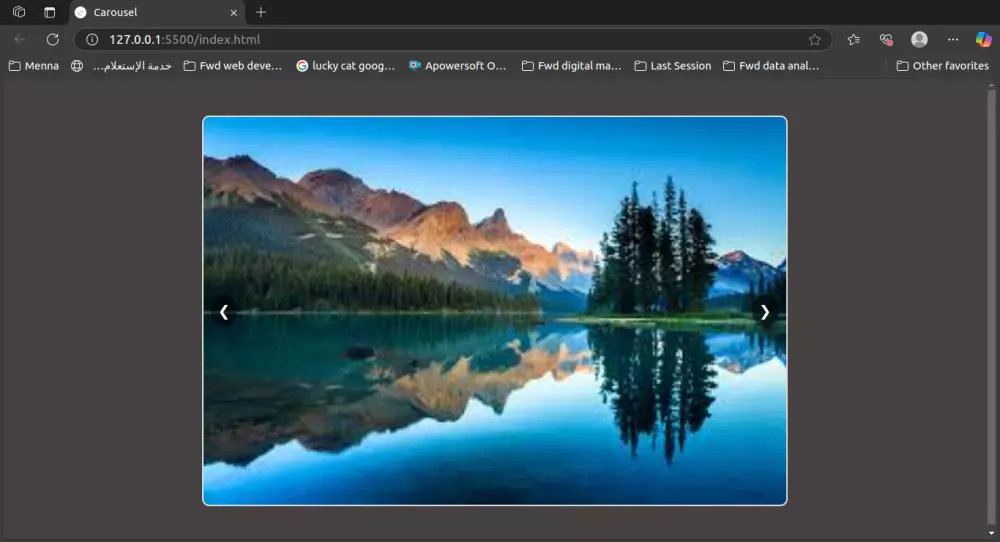Open the Other favorites folder
Image resolution: width=1000 pixels, height=542 pixels.
943,66
